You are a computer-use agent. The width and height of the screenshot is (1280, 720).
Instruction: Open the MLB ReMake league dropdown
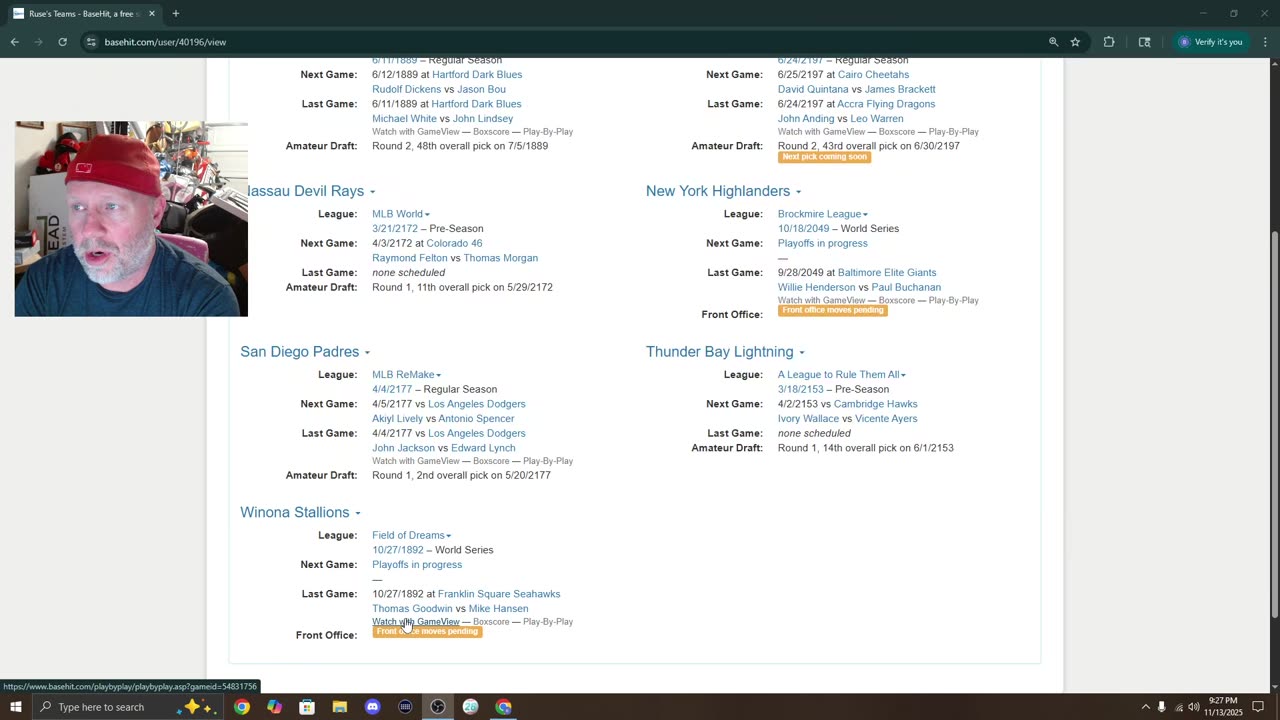[x=406, y=375]
